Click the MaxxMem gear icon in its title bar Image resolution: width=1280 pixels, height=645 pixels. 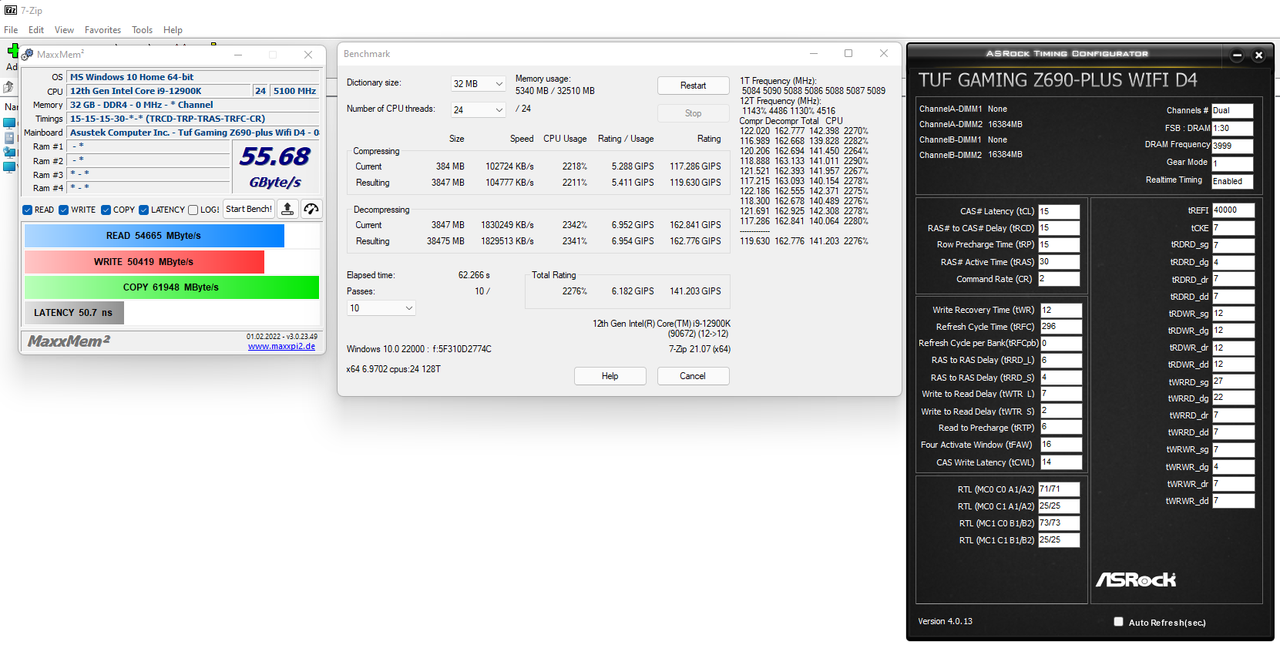click(x=28, y=55)
